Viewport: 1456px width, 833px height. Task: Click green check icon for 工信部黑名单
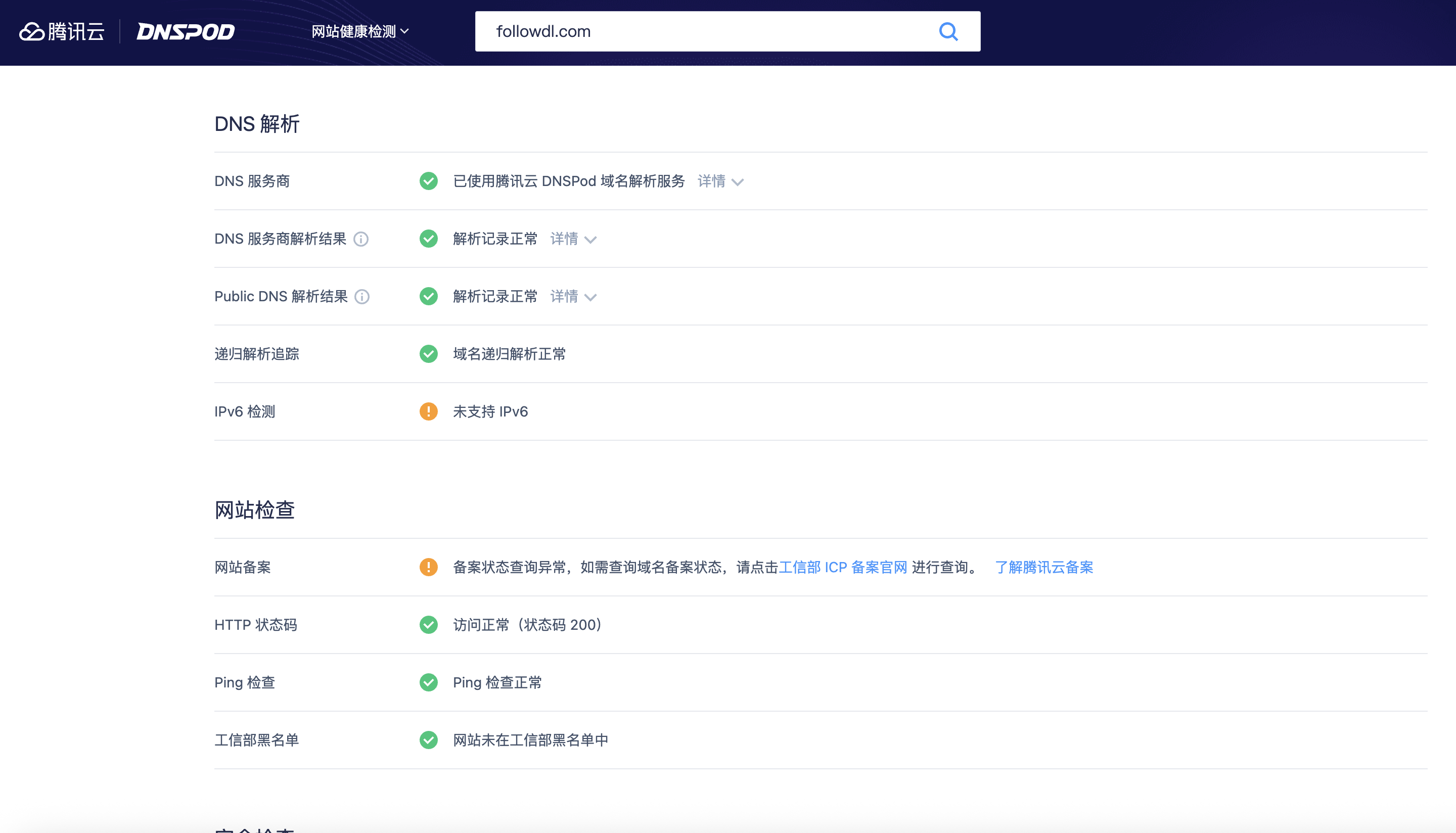point(429,741)
